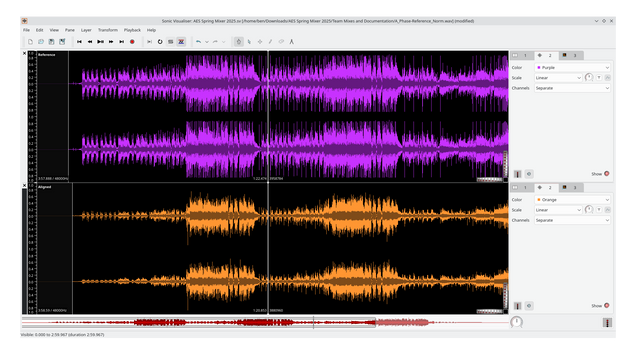Image resolution: width=636 pixels, height=362 pixels.
Task: Select the Measure tool
Action: tap(291, 42)
